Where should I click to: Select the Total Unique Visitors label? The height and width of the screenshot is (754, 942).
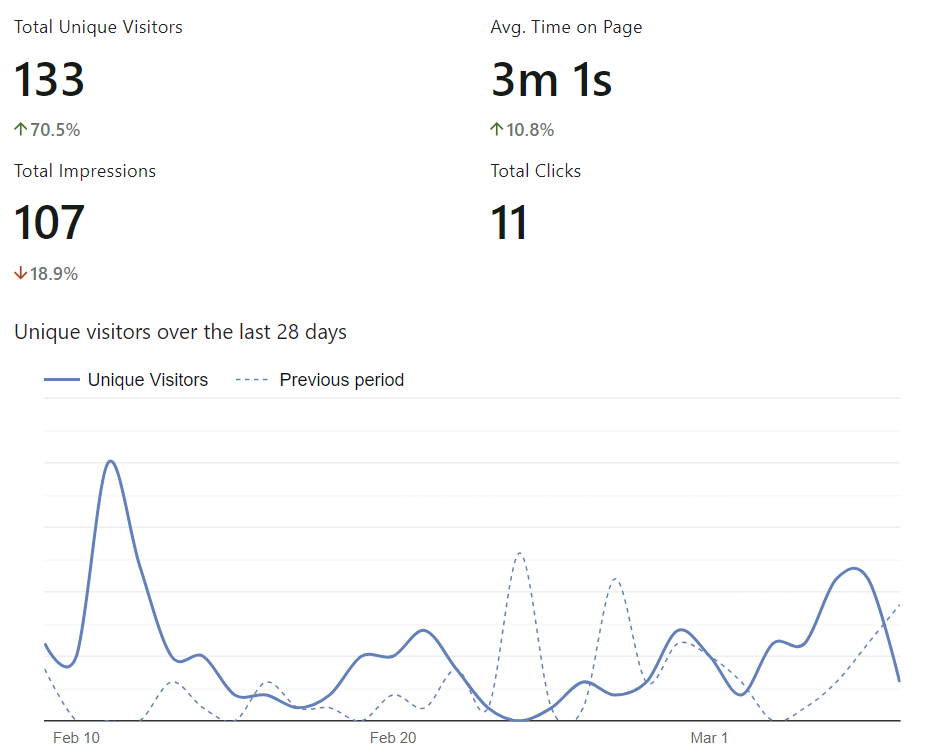coord(98,27)
